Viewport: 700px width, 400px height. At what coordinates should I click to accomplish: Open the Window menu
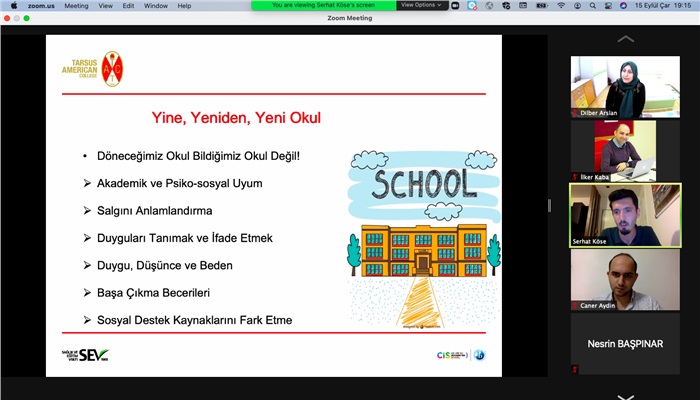156,6
